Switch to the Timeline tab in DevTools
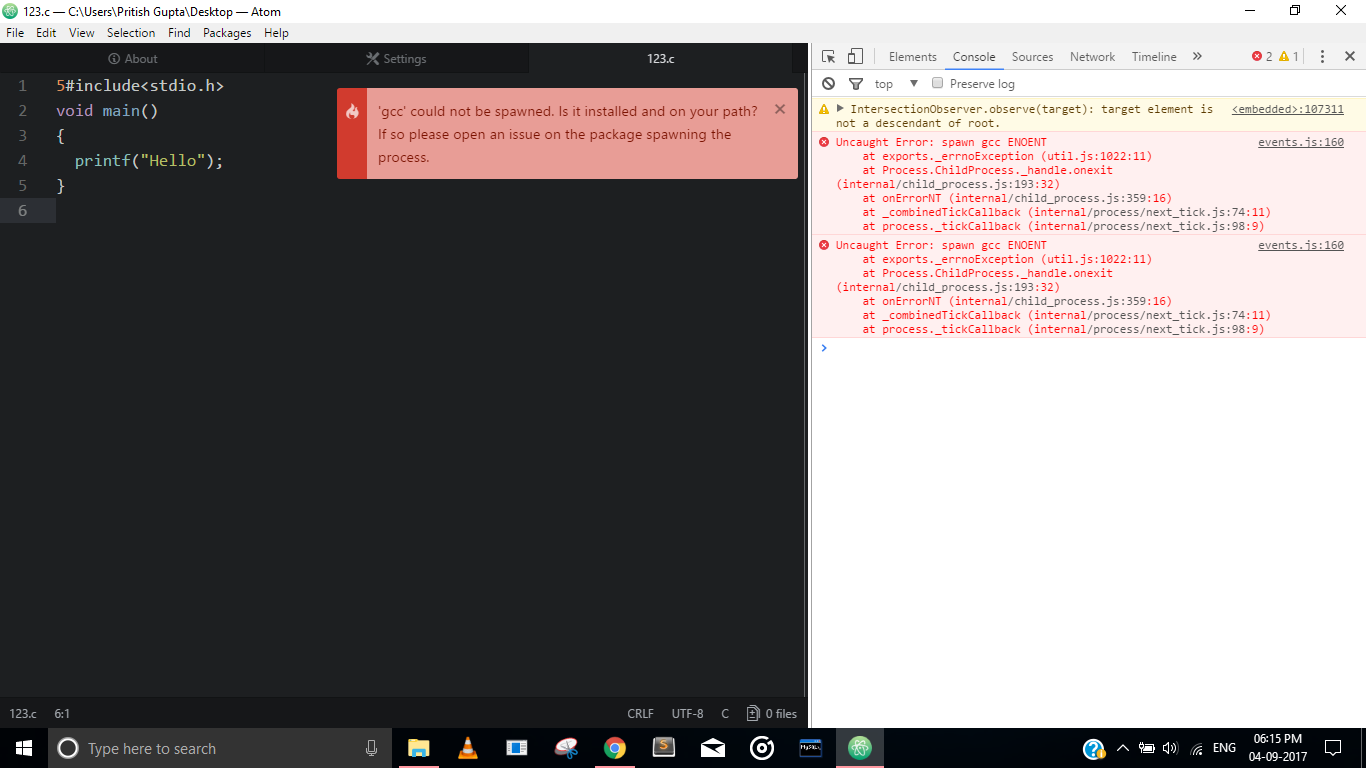Viewport: 1366px width, 768px height. point(1154,57)
